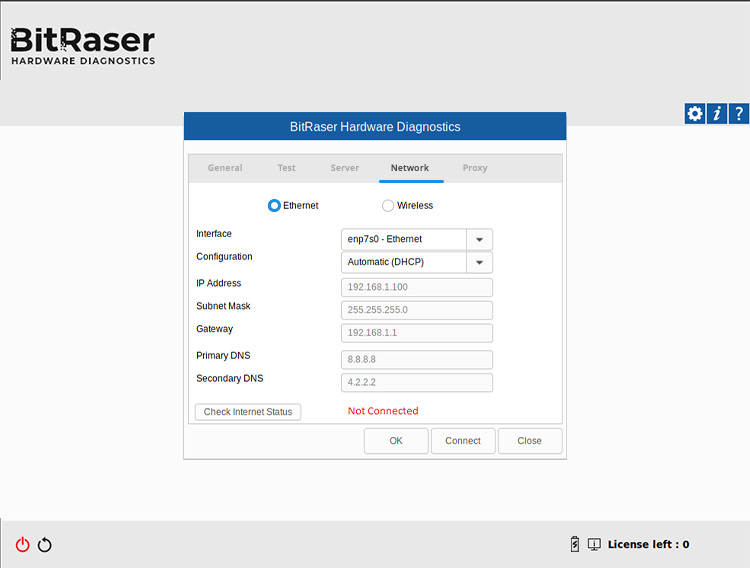Confirm with the OK button

tap(396, 441)
